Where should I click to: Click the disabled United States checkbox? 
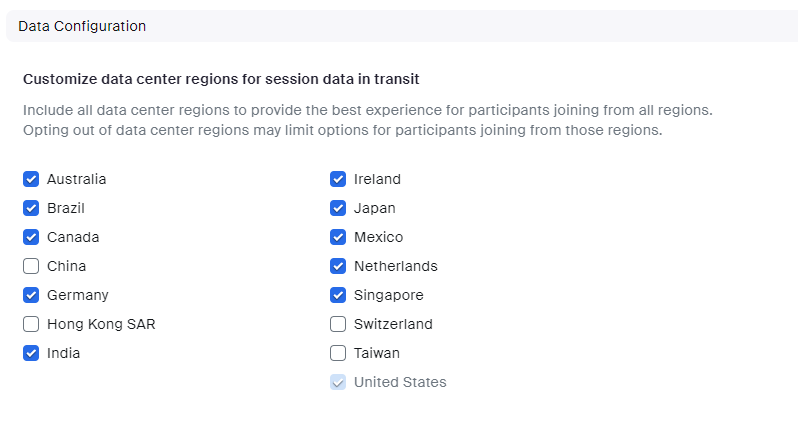click(338, 382)
